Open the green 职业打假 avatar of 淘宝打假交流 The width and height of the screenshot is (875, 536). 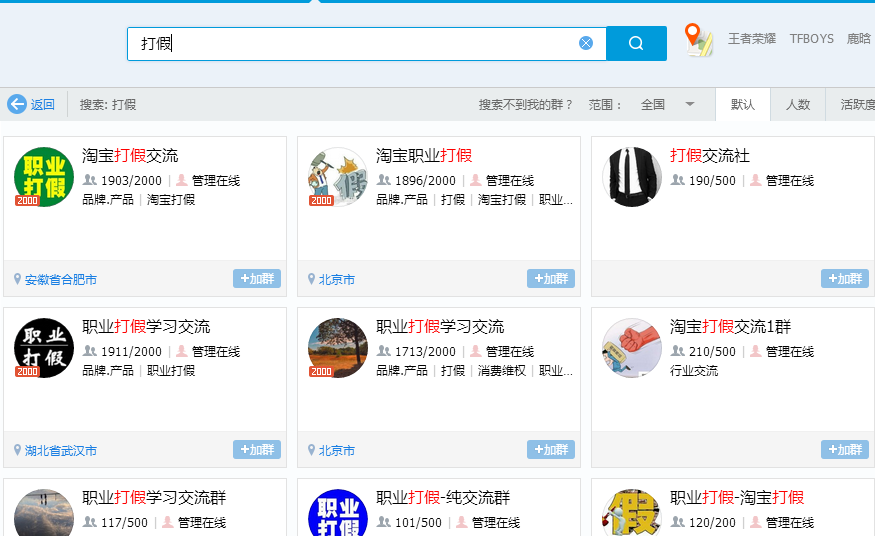[44, 177]
